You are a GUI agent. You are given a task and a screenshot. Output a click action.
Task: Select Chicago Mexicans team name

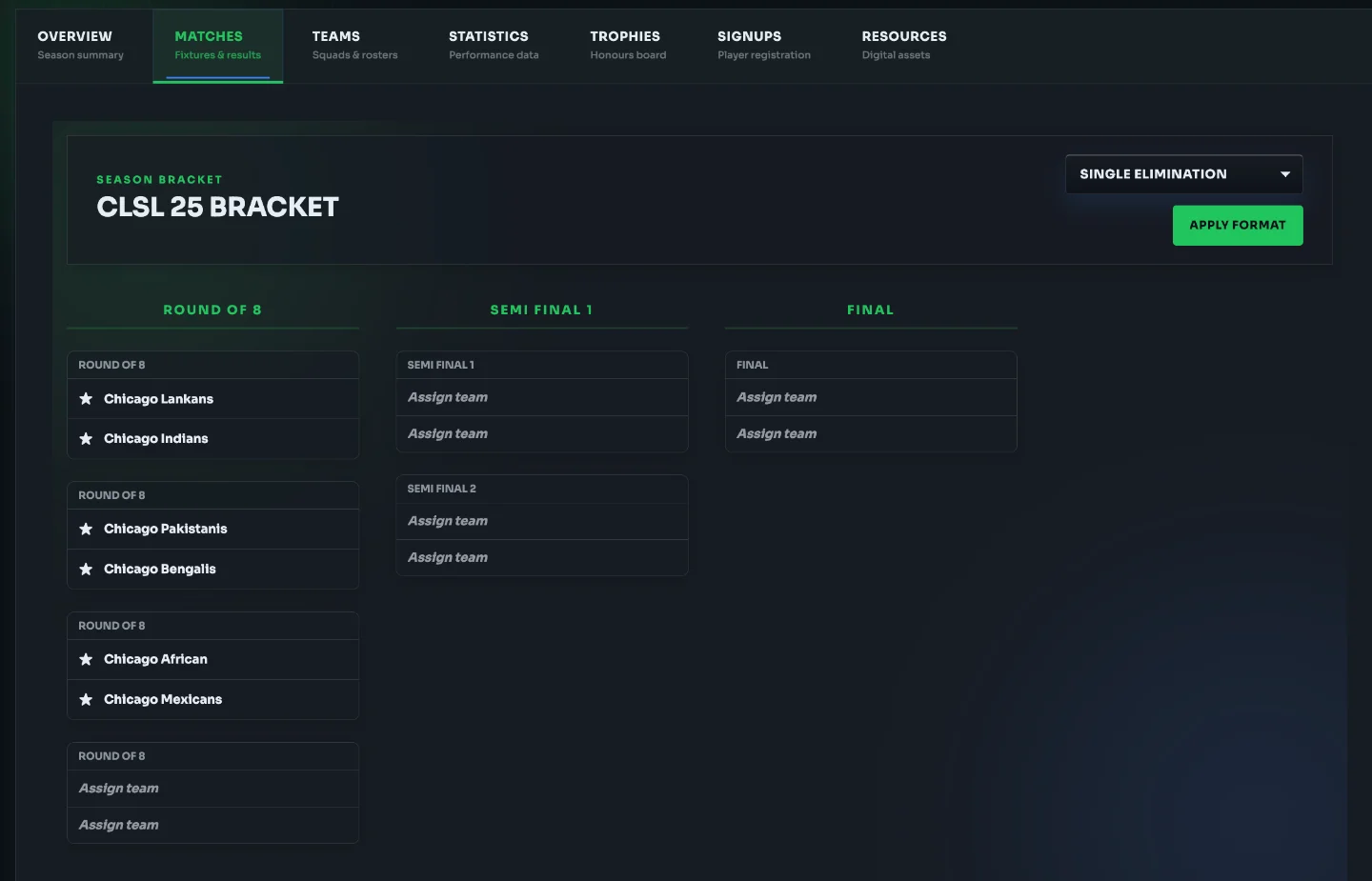tap(163, 700)
